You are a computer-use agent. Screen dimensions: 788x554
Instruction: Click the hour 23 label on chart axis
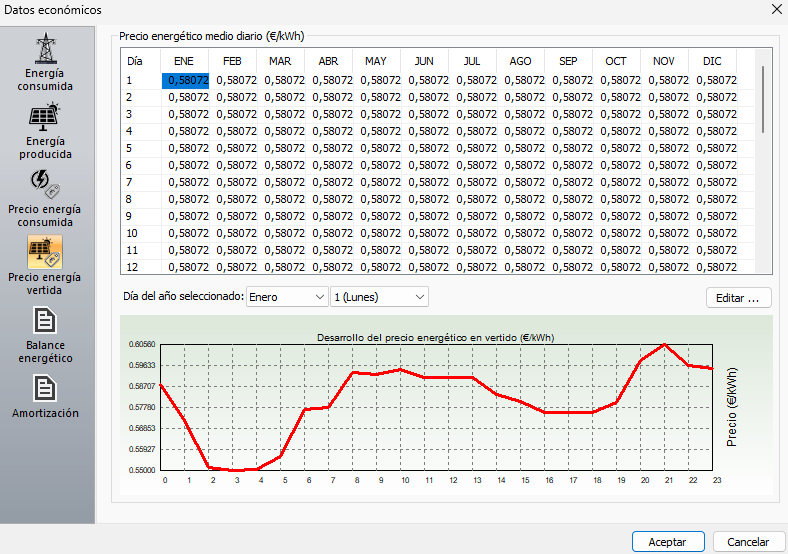click(717, 480)
